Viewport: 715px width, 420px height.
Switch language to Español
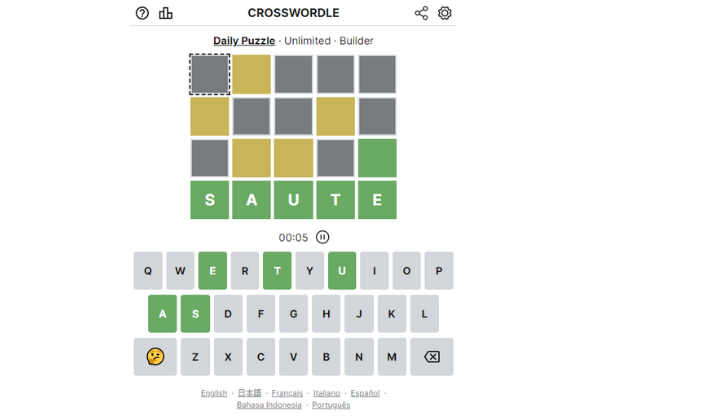[x=365, y=393]
